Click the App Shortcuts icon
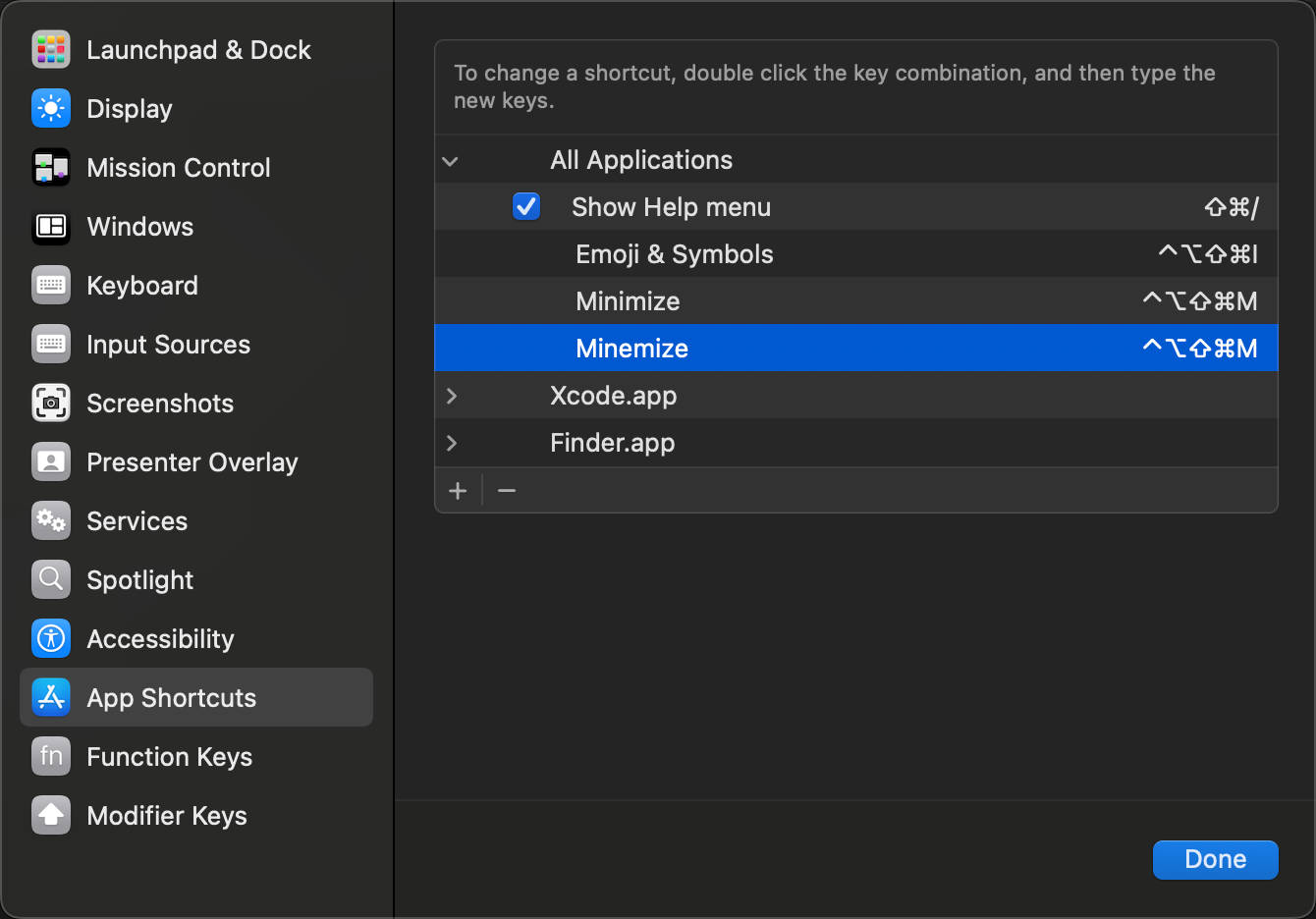 (x=51, y=698)
